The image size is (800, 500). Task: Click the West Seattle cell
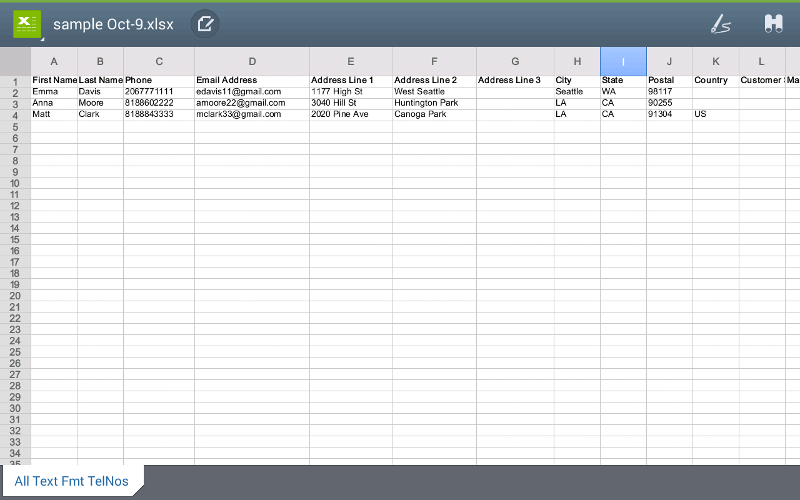coord(435,92)
